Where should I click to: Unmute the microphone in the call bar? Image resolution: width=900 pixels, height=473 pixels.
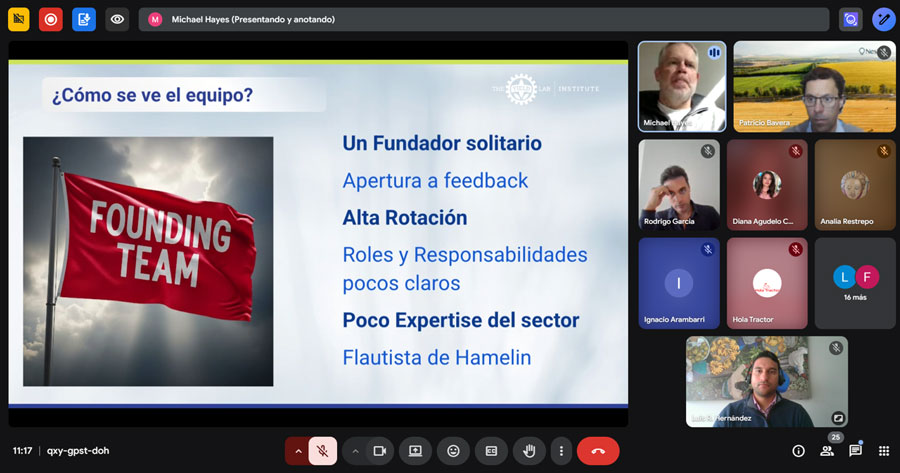(x=322, y=451)
